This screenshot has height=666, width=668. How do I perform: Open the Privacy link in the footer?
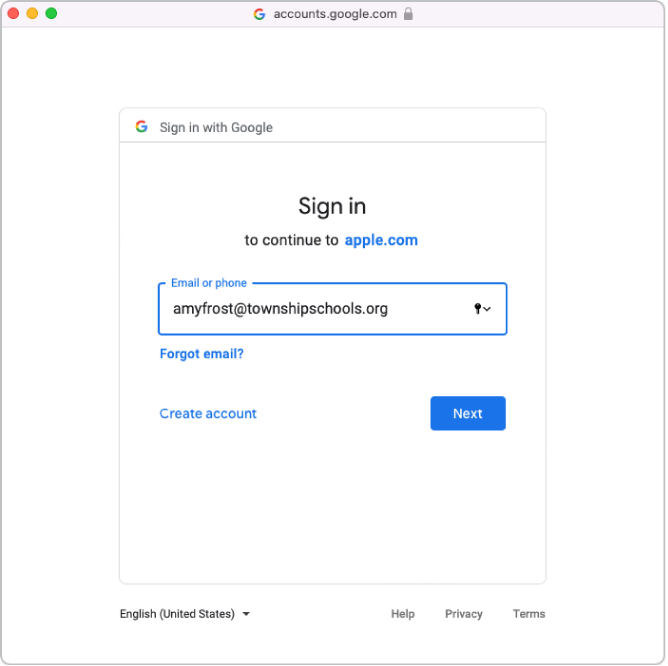[x=463, y=614]
